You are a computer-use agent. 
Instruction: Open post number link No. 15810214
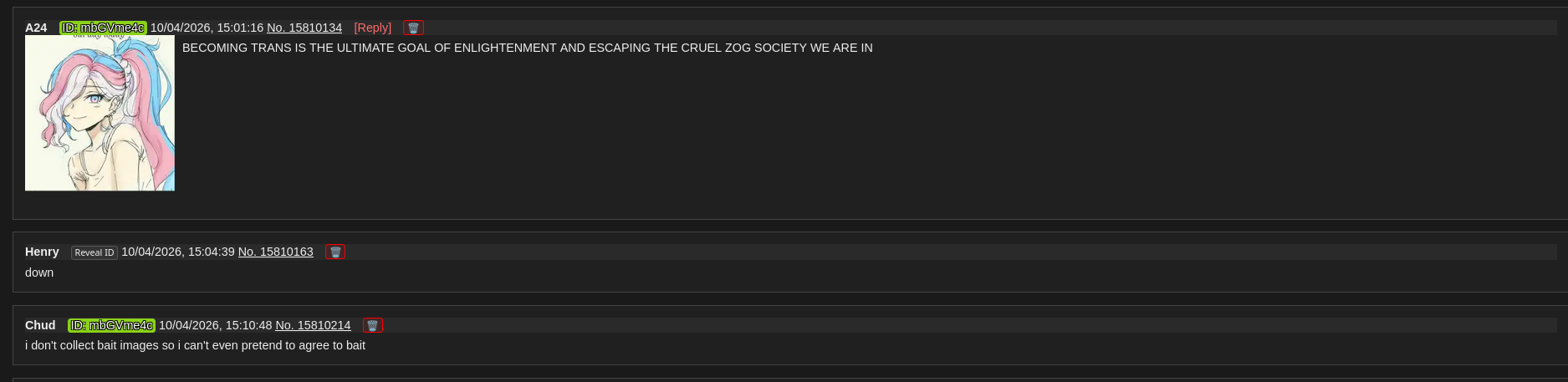point(313,325)
